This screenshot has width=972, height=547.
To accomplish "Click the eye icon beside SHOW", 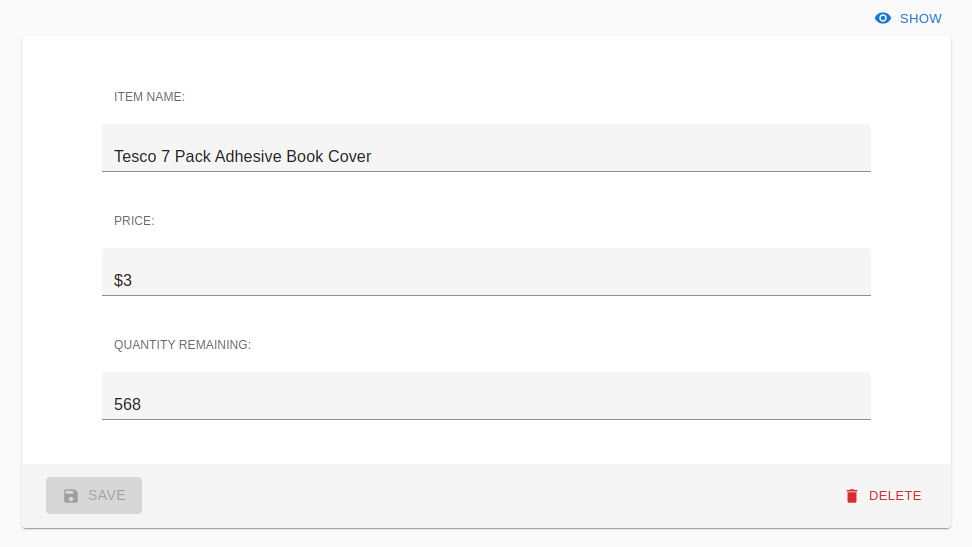I will [883, 19].
